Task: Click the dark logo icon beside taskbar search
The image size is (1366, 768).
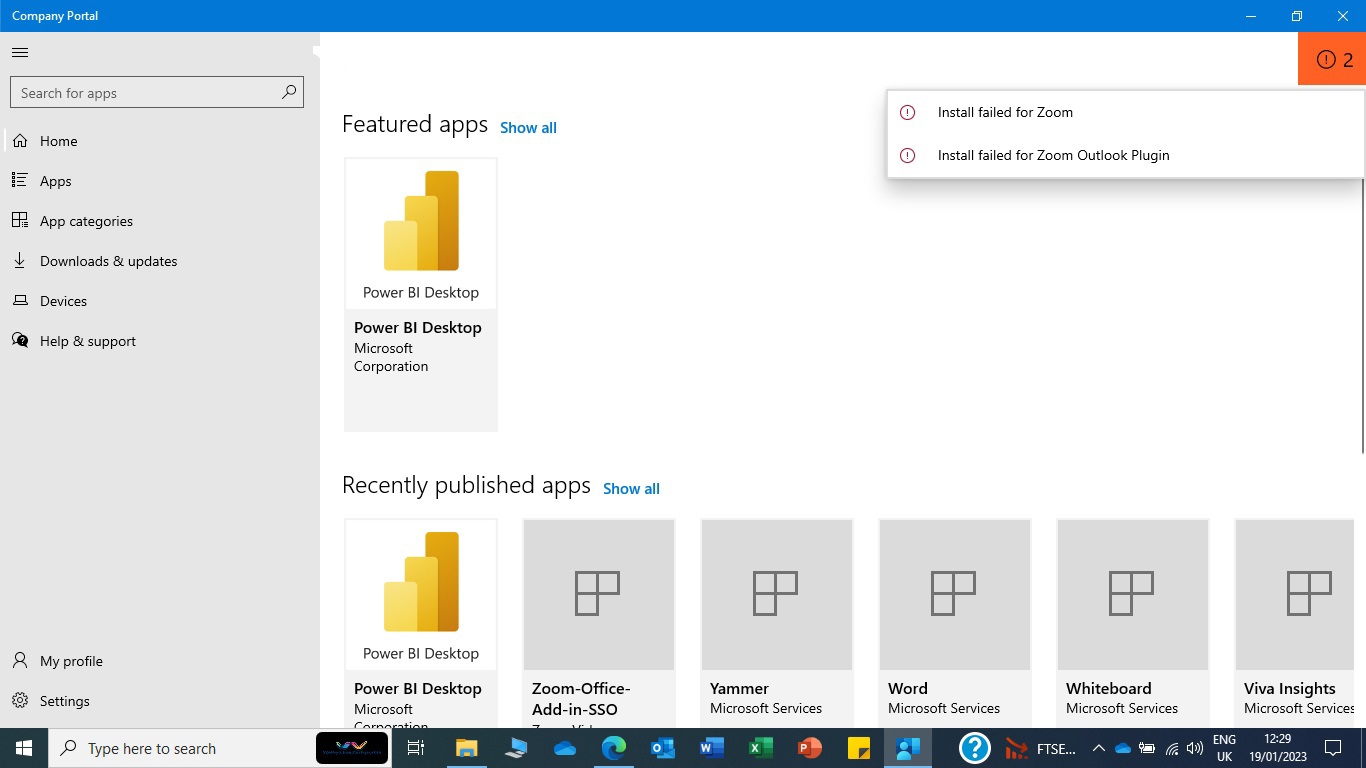Action: [352, 748]
